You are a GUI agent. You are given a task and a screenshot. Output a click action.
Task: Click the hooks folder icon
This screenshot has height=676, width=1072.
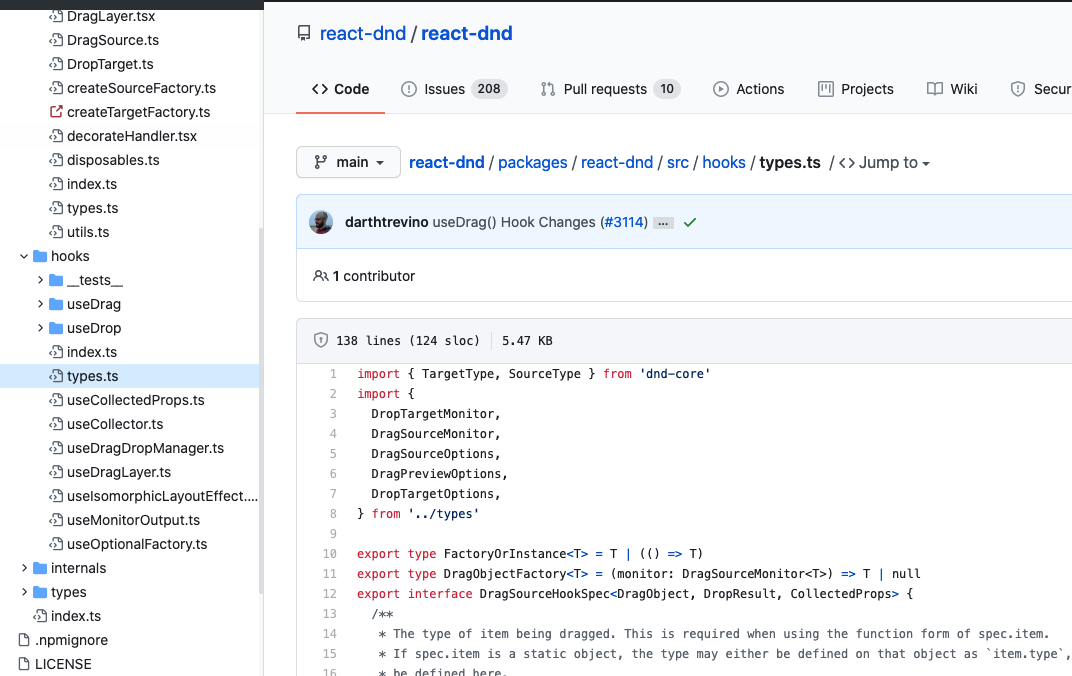(x=40, y=256)
